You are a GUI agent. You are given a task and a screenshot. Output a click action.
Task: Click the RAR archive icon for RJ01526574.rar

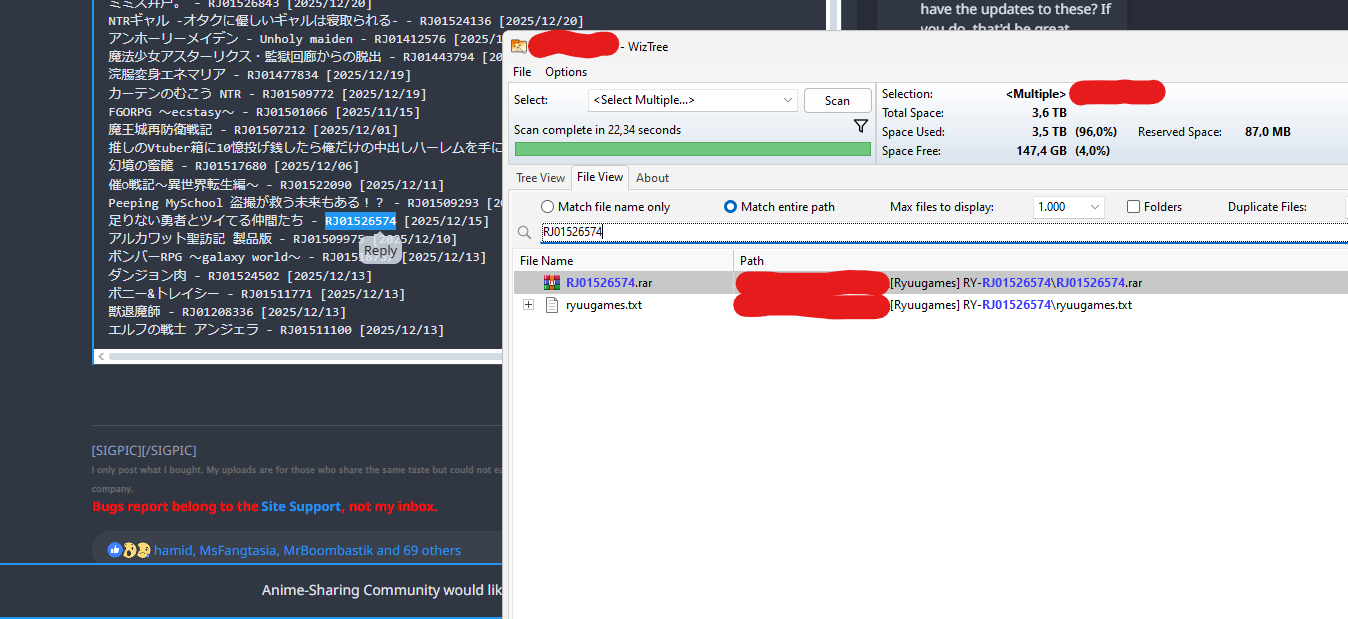[x=552, y=283]
